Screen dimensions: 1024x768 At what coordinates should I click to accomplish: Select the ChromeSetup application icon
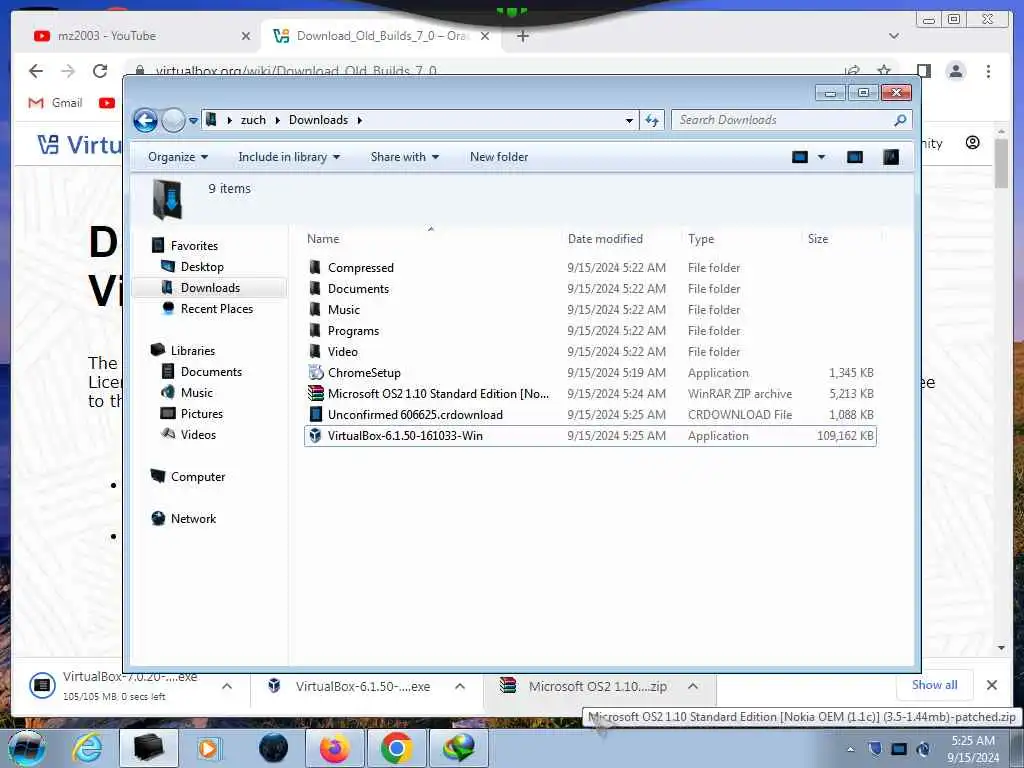[315, 372]
